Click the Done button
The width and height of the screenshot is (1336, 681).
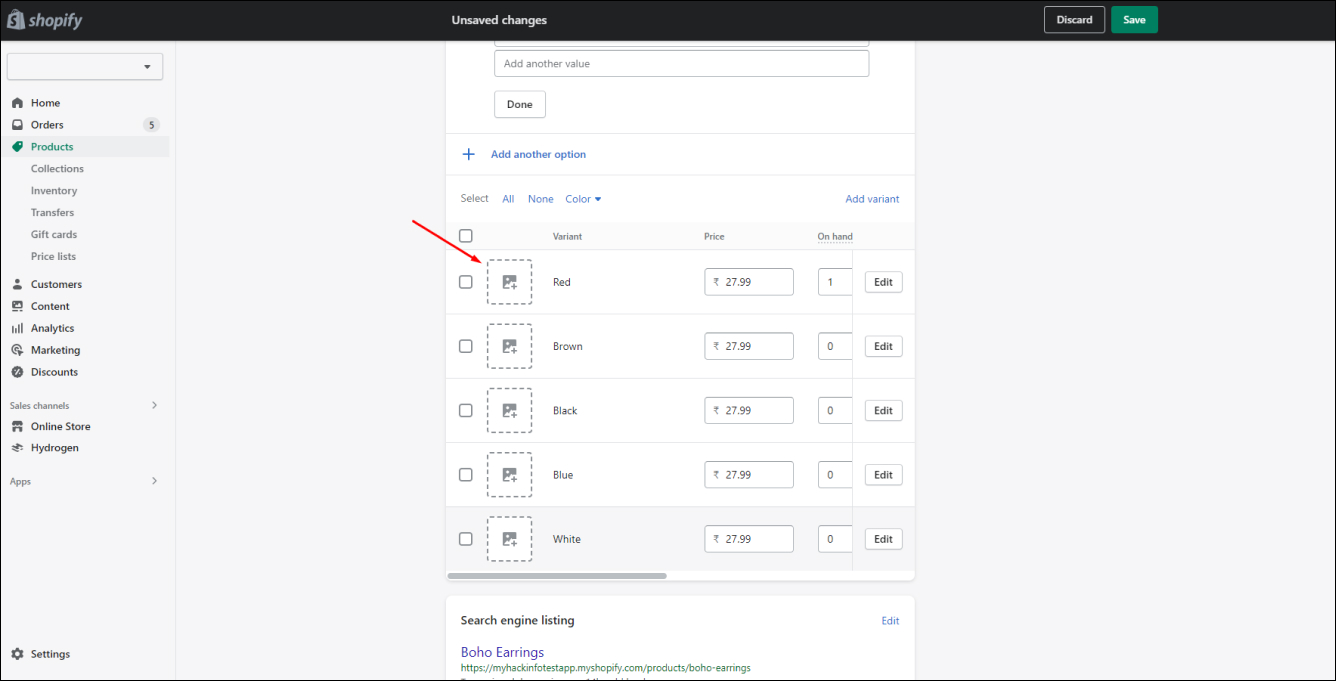tap(520, 104)
